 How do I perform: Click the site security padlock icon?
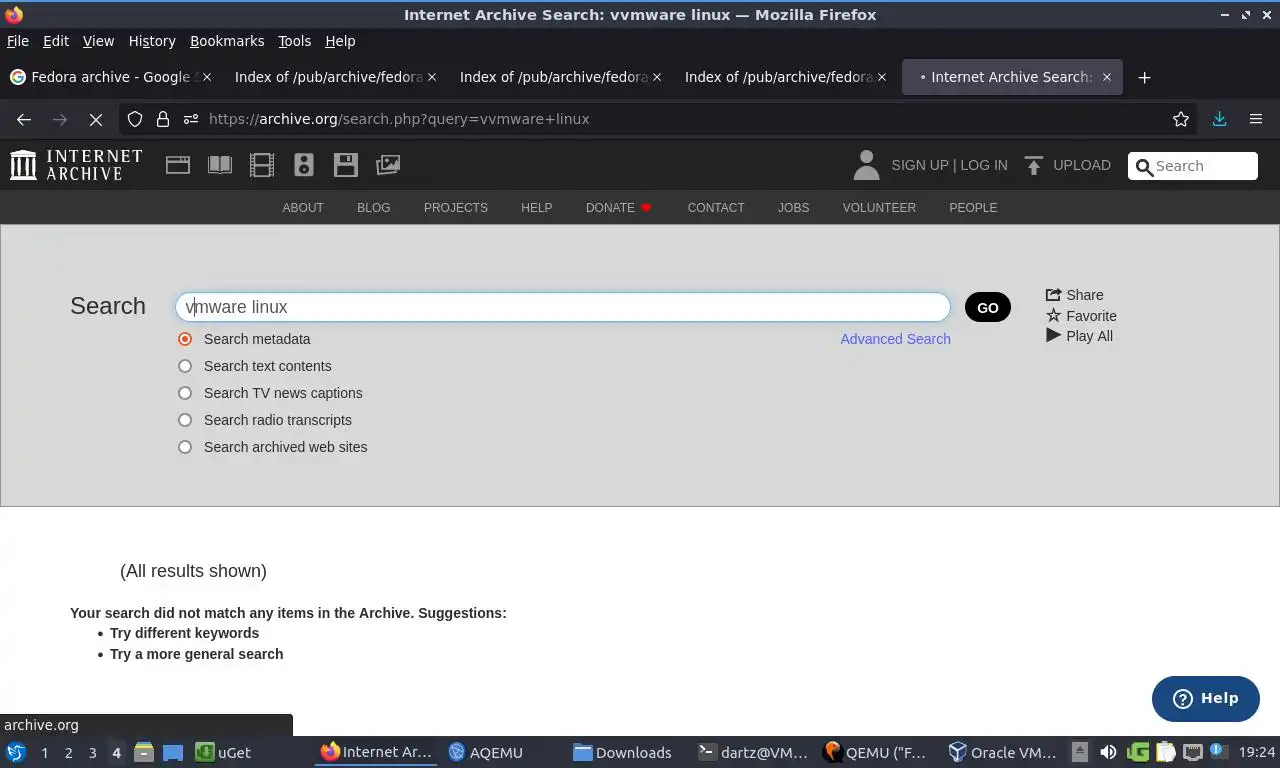tap(163, 119)
